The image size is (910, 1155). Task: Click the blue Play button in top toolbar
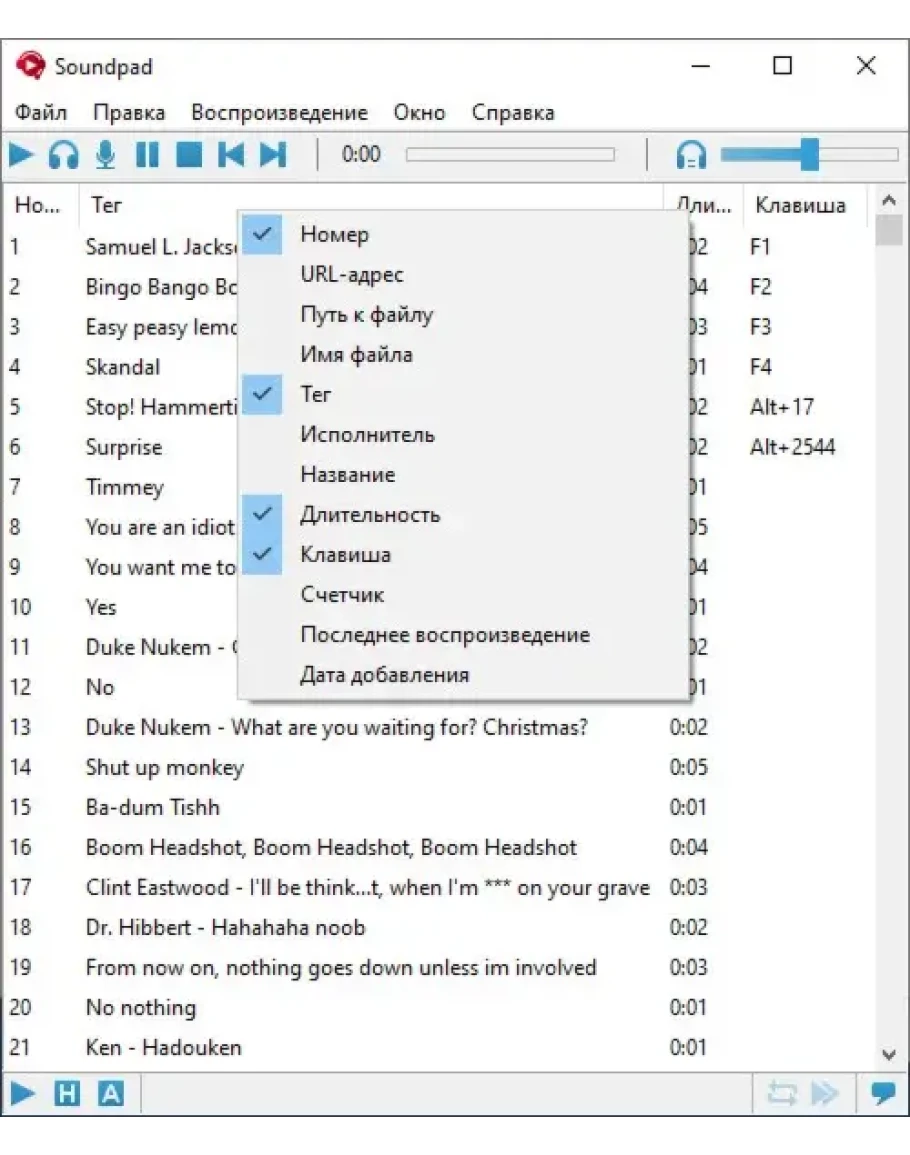point(22,155)
